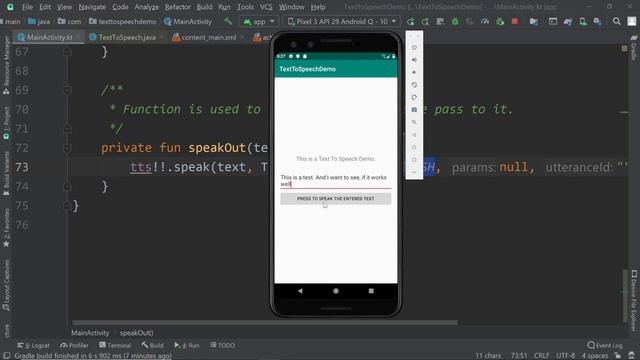Screen dimensions: 640x360
Task: Click the Sync Project with Gradle Files icon
Action: pos(568,21)
